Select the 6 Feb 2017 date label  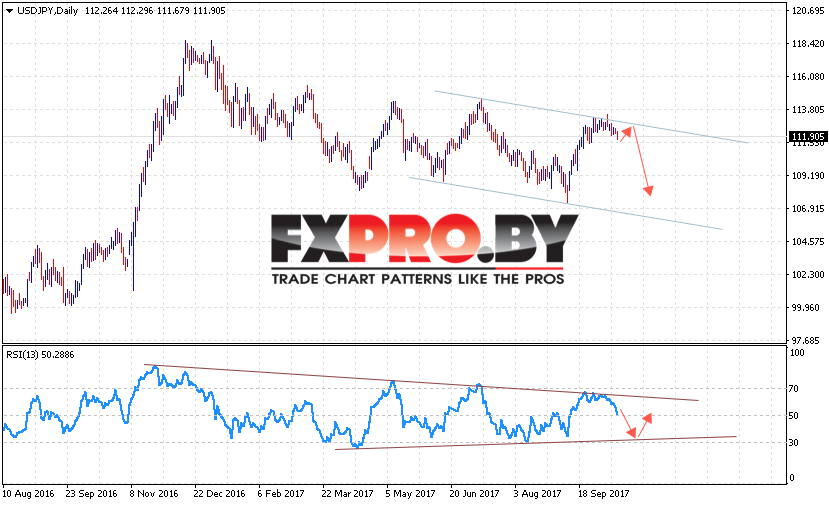[281, 494]
